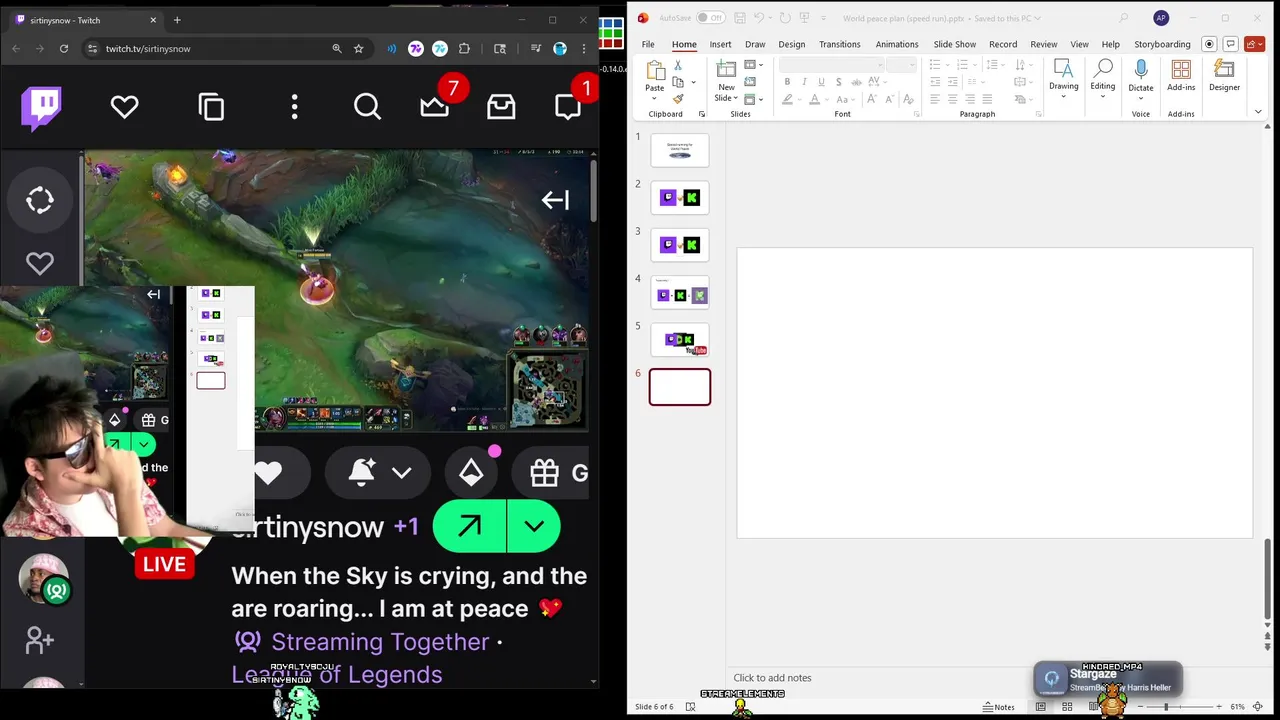
Task: Click the Format Painter brush icon
Action: (678, 98)
